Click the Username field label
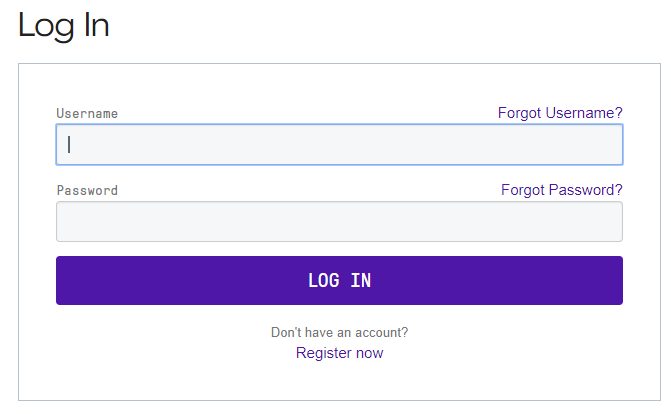Viewport: 671px width, 414px height. pyautogui.click(x=87, y=114)
